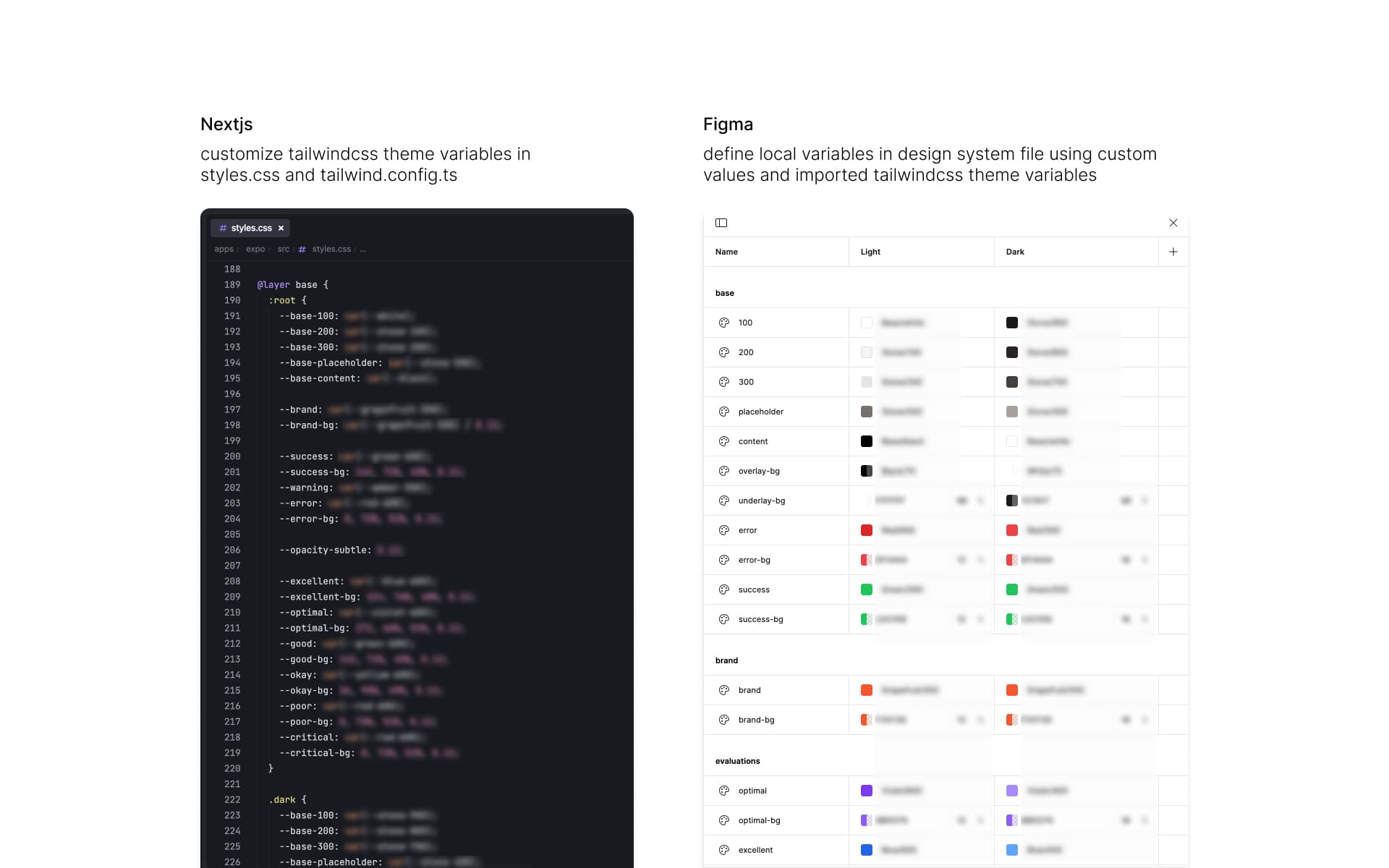Select the styles.css tab
The width and height of the screenshot is (1389, 868).
tap(250, 228)
